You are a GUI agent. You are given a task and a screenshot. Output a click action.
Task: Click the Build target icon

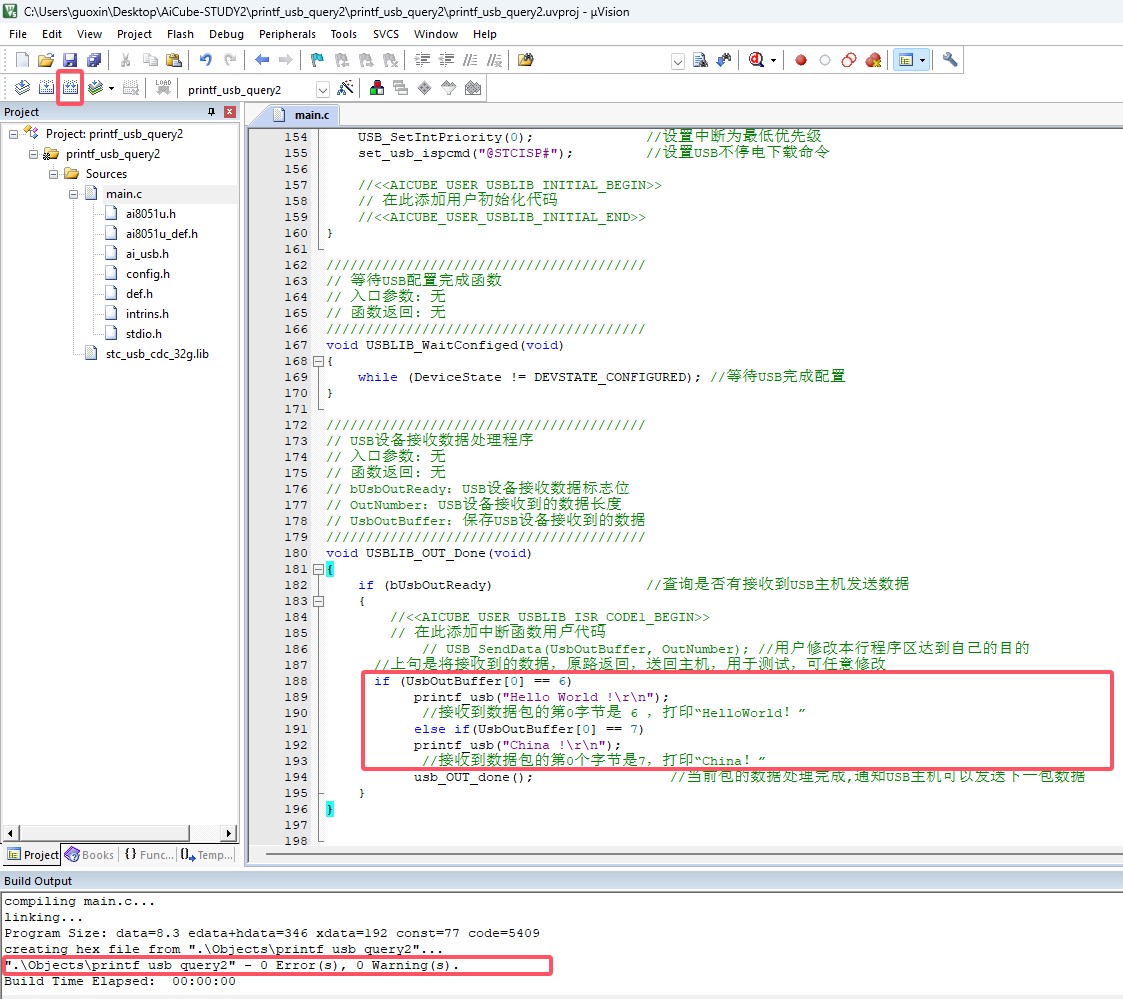coord(46,88)
